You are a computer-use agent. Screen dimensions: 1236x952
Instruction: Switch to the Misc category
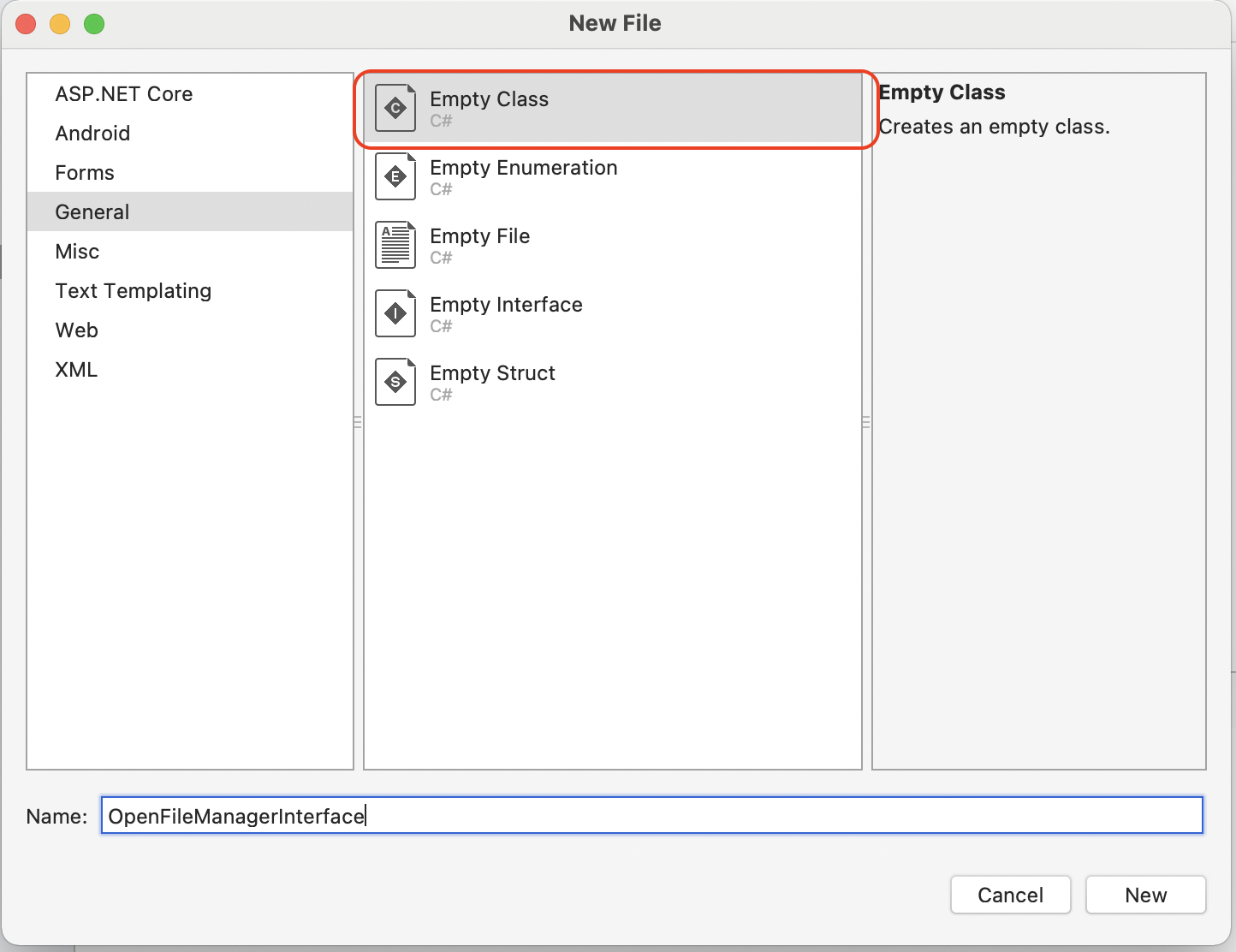click(x=77, y=252)
